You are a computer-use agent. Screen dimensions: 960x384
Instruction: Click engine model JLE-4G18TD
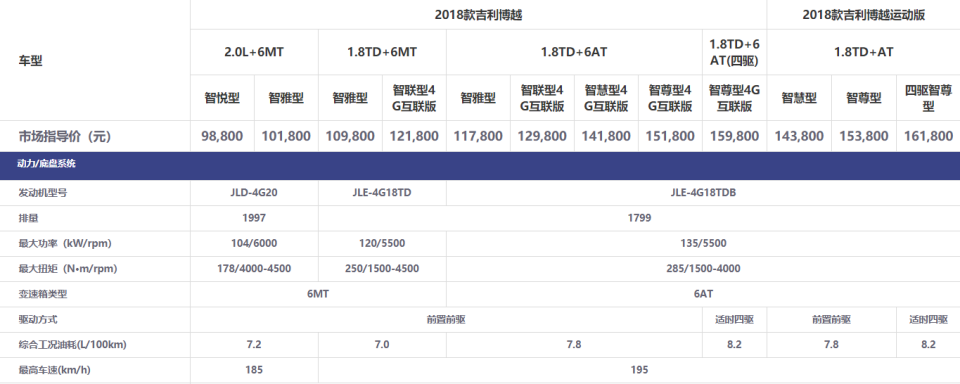pos(382,192)
